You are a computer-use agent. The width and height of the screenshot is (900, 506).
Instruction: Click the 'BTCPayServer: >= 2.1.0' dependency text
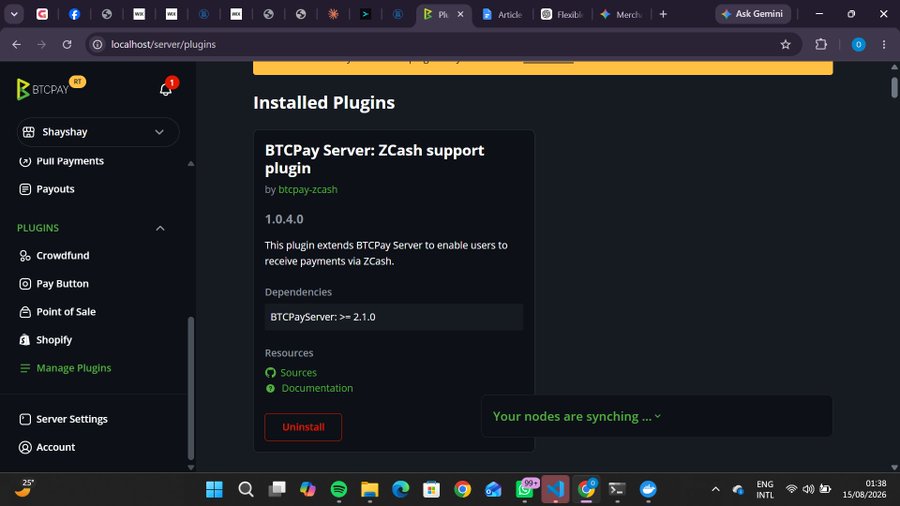323,317
